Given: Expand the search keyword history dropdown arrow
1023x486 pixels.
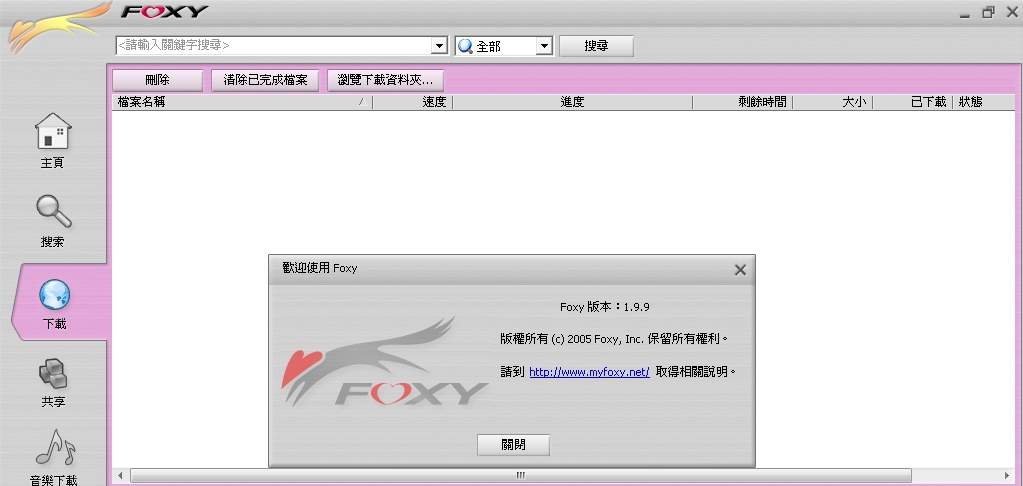Looking at the screenshot, I should (440, 46).
